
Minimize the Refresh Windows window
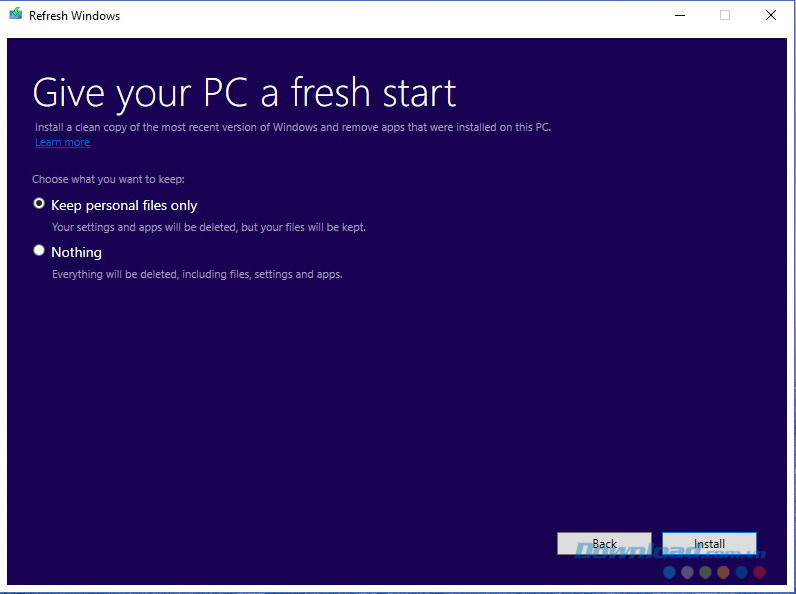point(680,15)
